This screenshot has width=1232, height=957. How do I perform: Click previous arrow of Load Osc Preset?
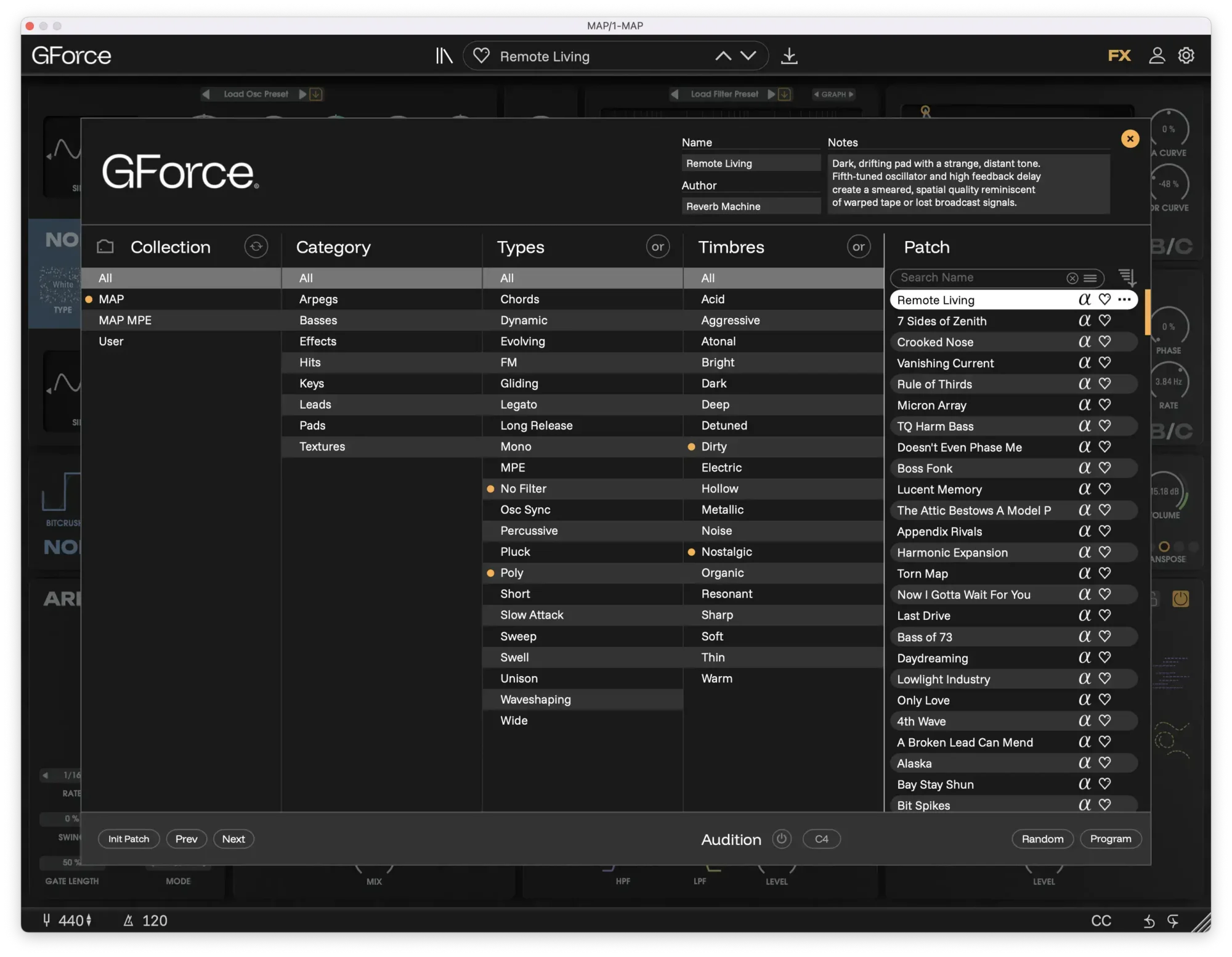tap(206, 94)
